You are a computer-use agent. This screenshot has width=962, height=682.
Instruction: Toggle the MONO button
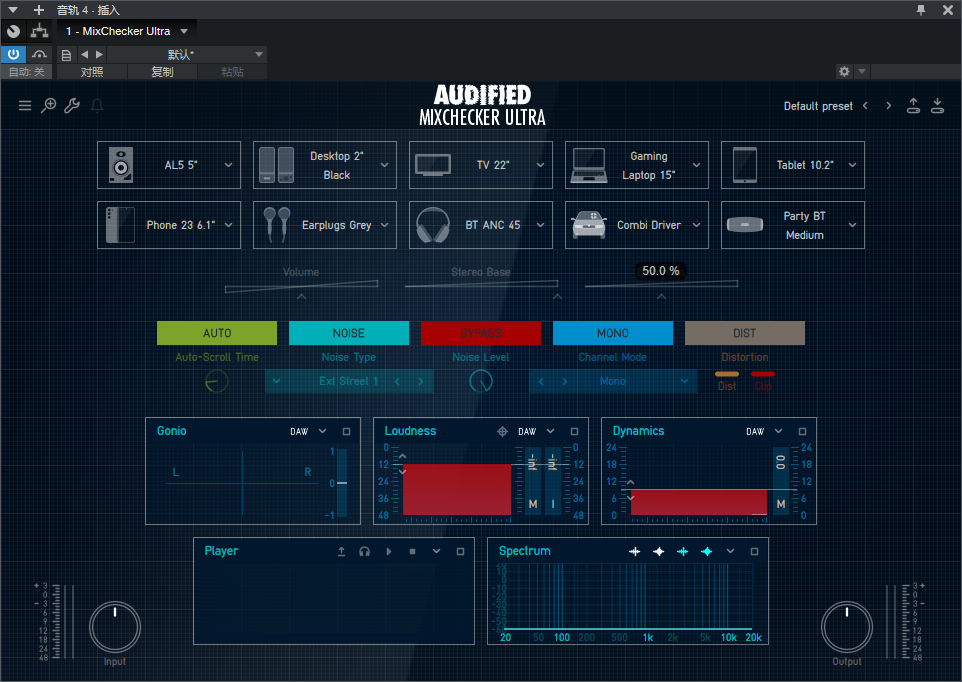612,333
